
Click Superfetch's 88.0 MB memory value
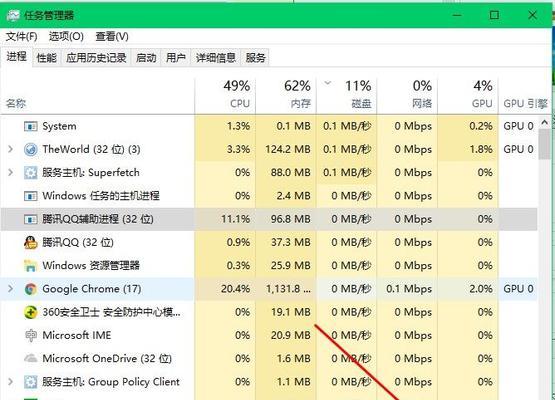point(291,173)
